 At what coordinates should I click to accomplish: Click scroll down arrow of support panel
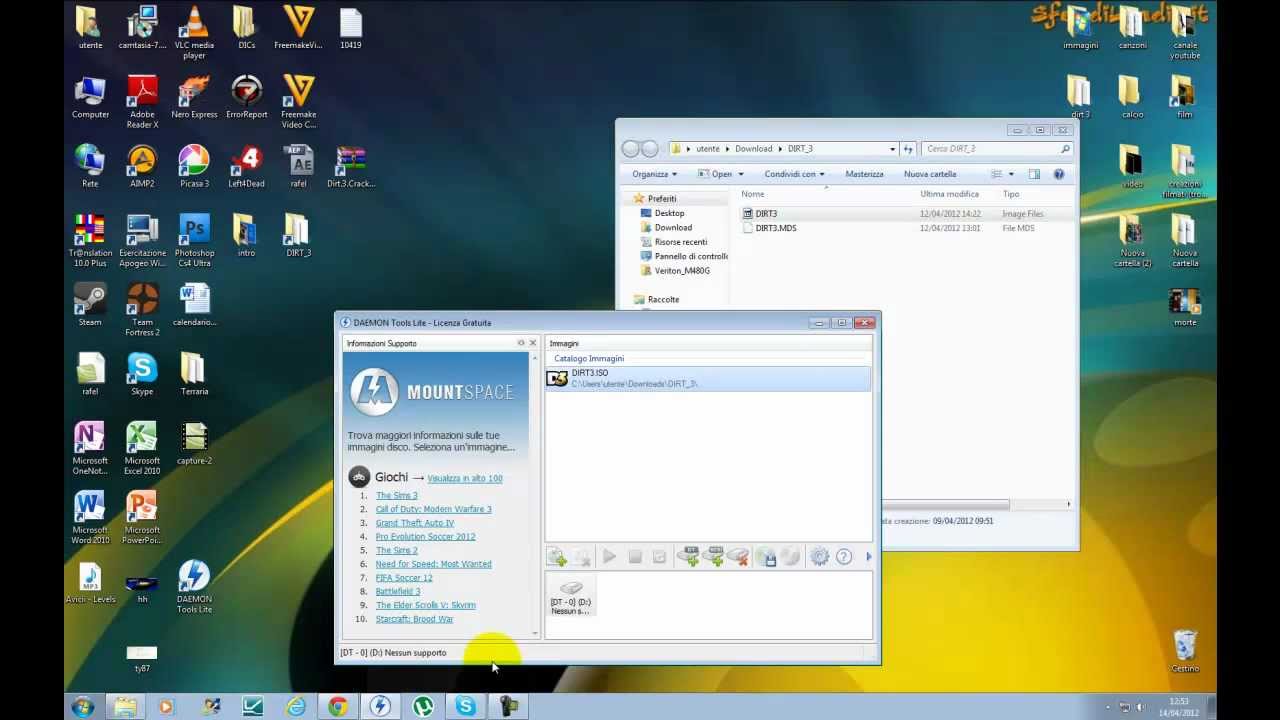[535, 632]
